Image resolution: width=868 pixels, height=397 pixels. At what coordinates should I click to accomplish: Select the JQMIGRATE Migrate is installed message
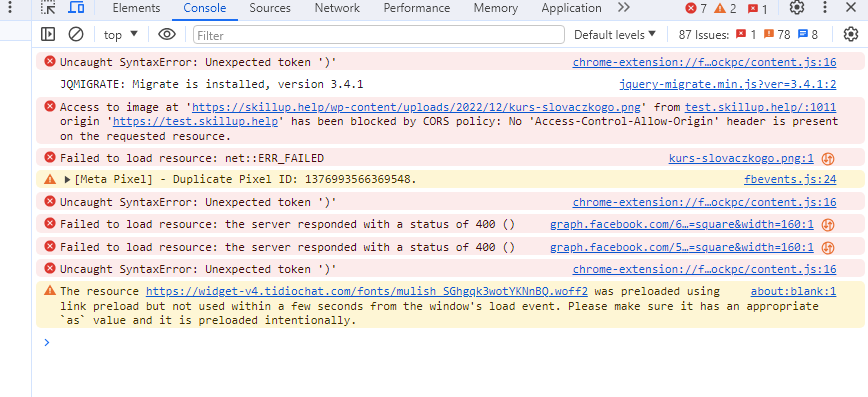(211, 85)
